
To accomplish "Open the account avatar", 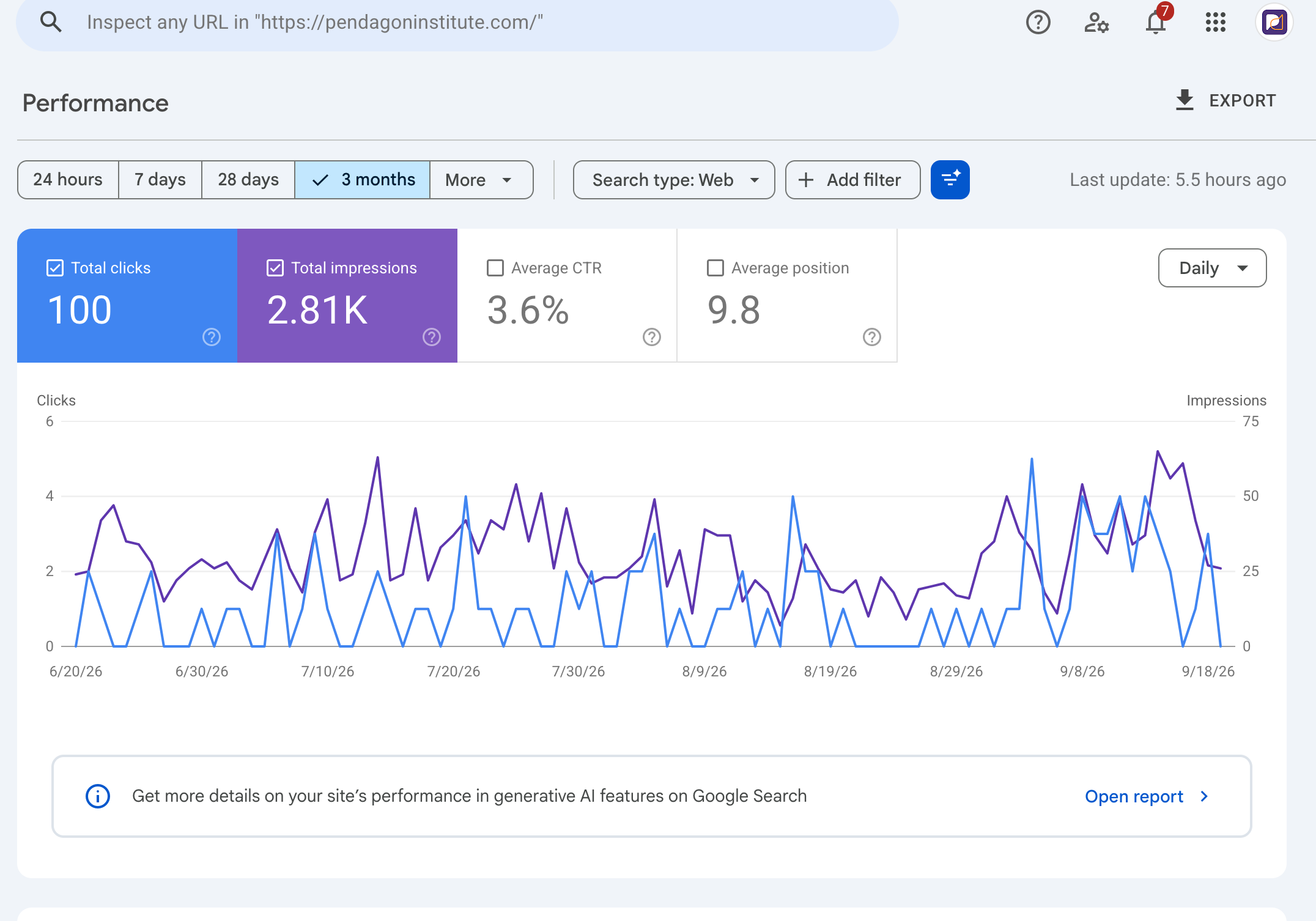I will click(x=1274, y=23).
